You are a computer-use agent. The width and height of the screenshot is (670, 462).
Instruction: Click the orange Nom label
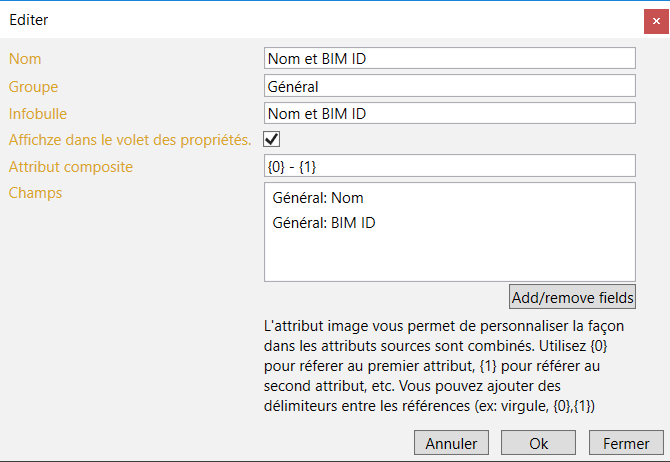click(25, 59)
